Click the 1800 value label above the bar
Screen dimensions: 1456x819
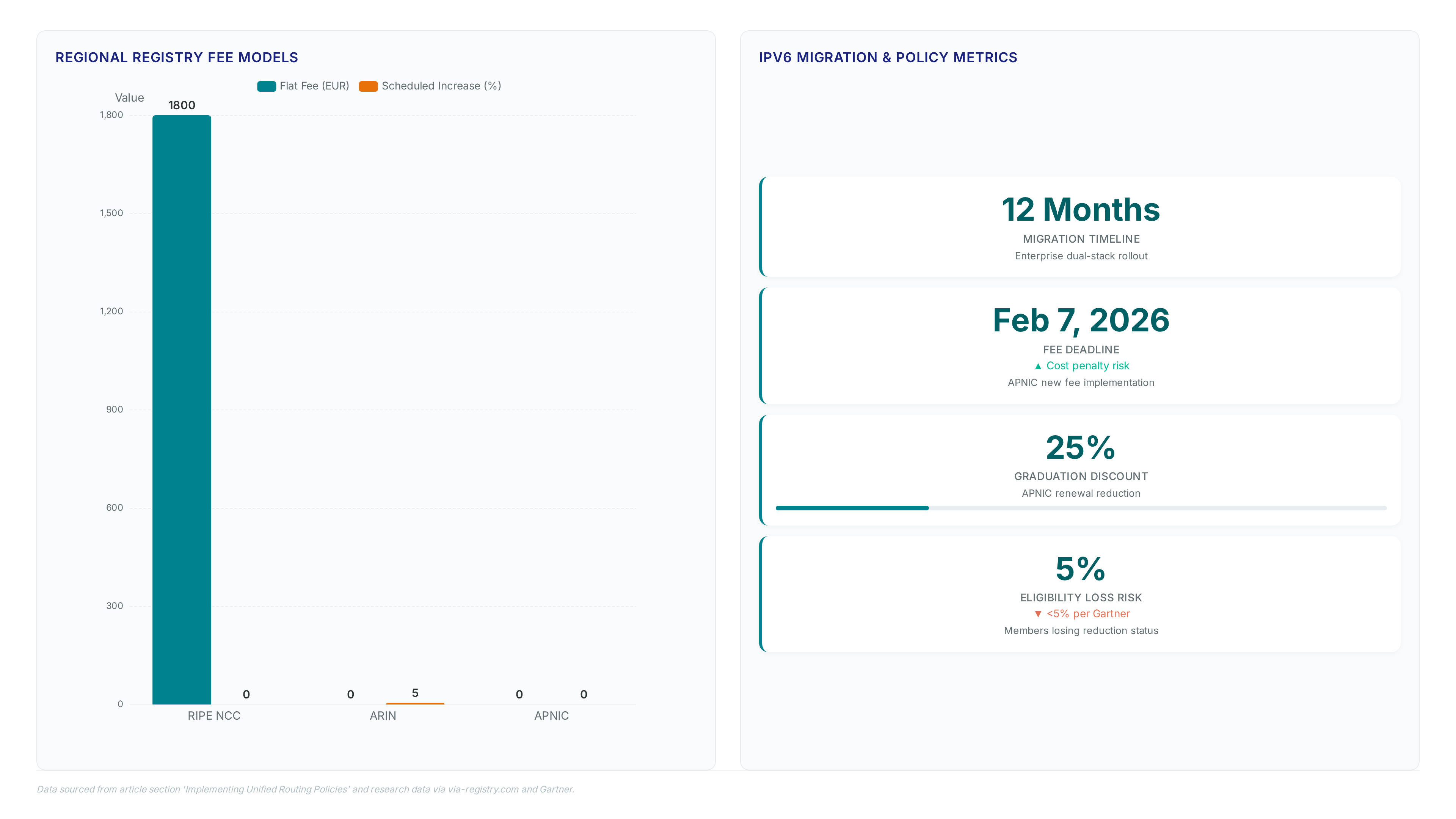pos(182,105)
